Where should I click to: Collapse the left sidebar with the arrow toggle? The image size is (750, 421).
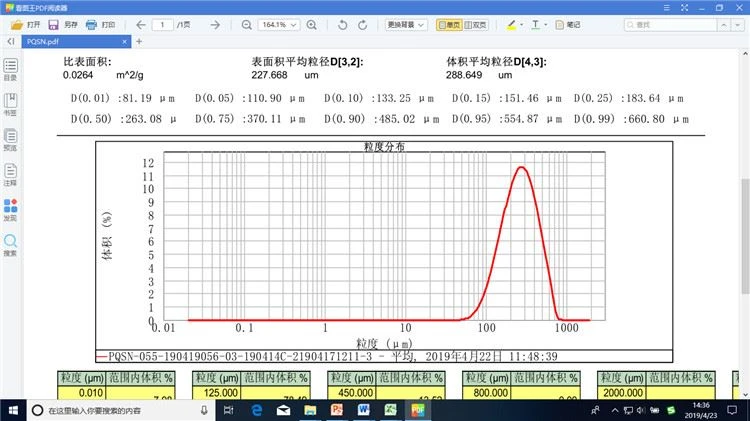click(x=11, y=42)
